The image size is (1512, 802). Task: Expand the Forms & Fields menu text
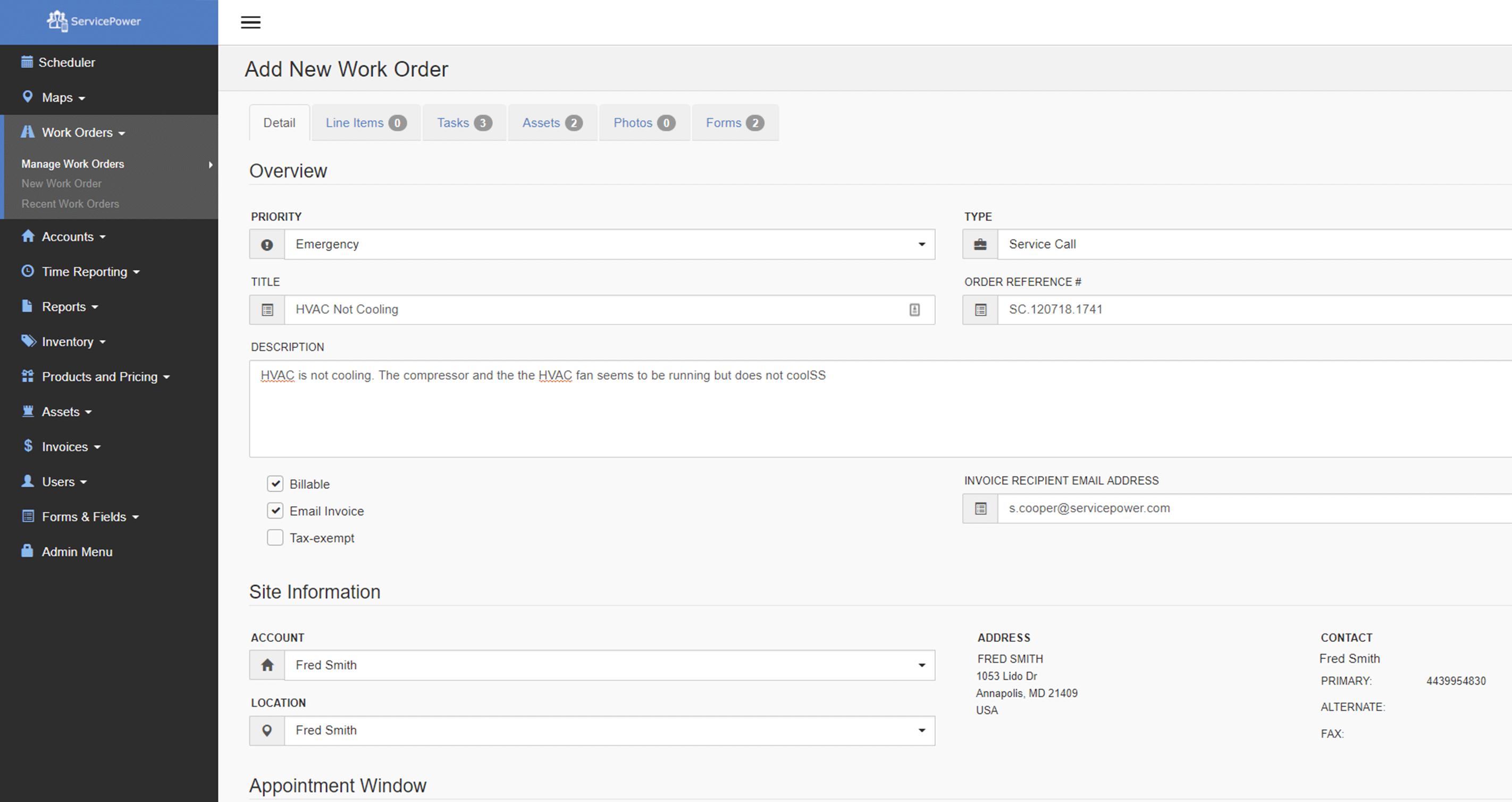[x=84, y=516]
